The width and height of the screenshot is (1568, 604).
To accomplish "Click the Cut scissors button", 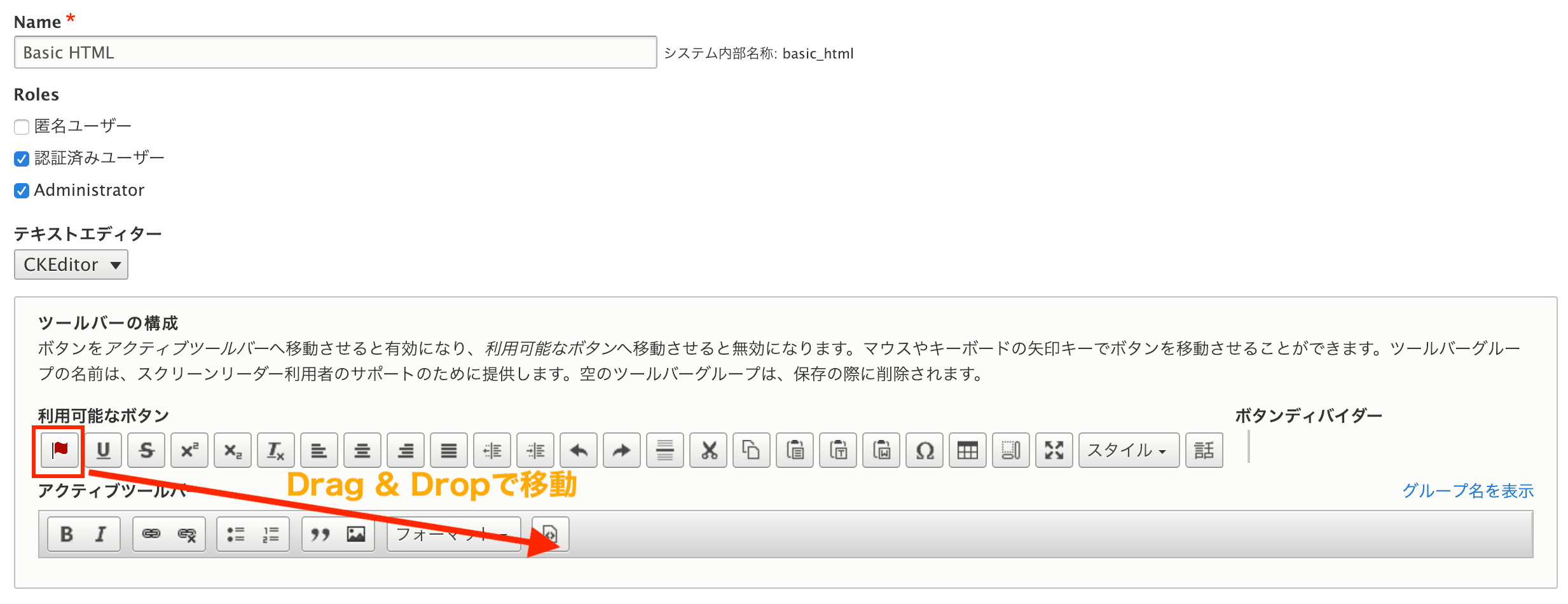I will click(708, 451).
